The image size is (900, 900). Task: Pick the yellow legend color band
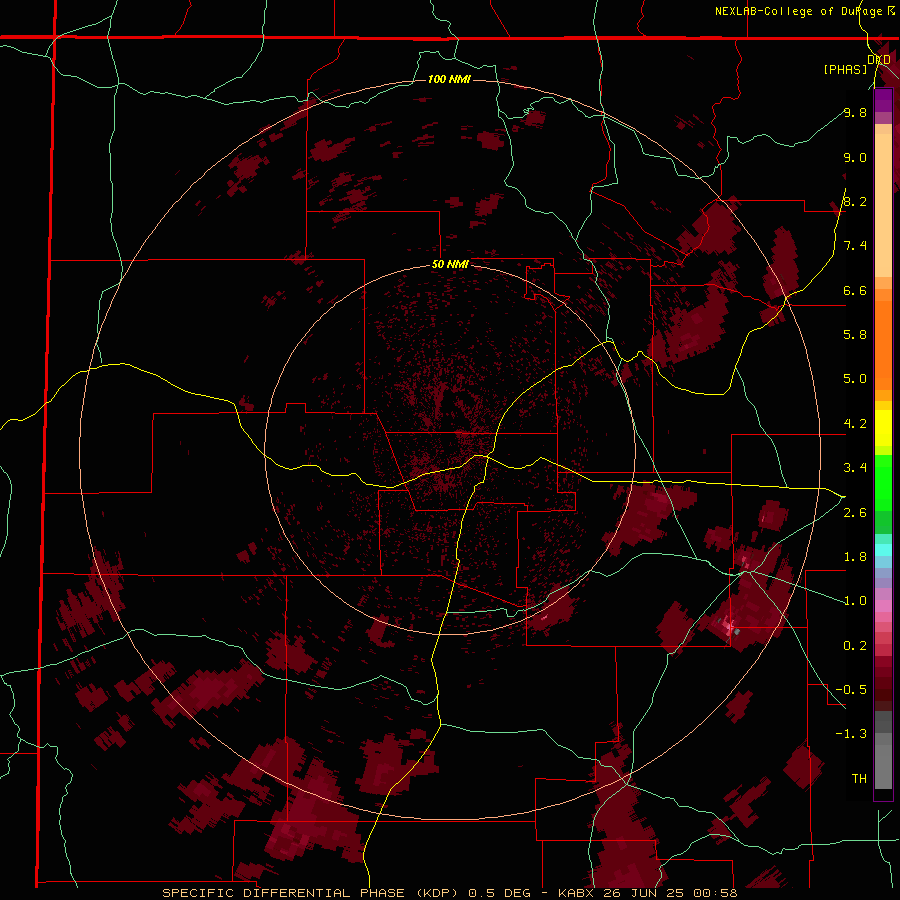pos(883,428)
